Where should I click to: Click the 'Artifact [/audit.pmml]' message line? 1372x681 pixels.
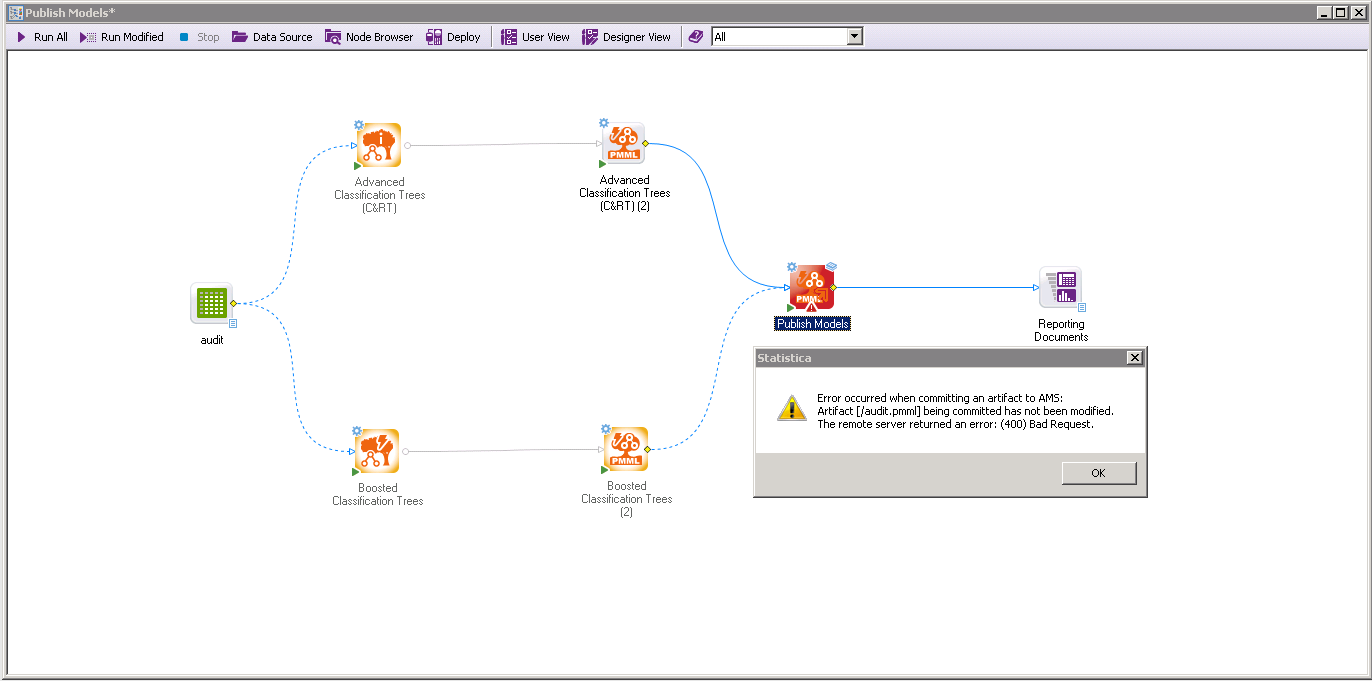pyautogui.click(x=965, y=411)
